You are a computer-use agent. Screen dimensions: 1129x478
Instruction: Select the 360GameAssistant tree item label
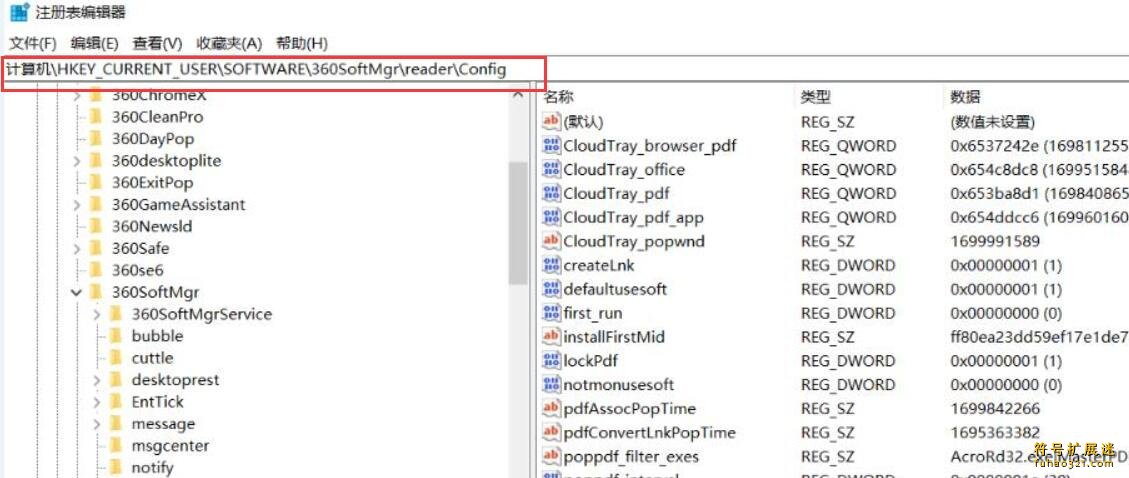(178, 205)
